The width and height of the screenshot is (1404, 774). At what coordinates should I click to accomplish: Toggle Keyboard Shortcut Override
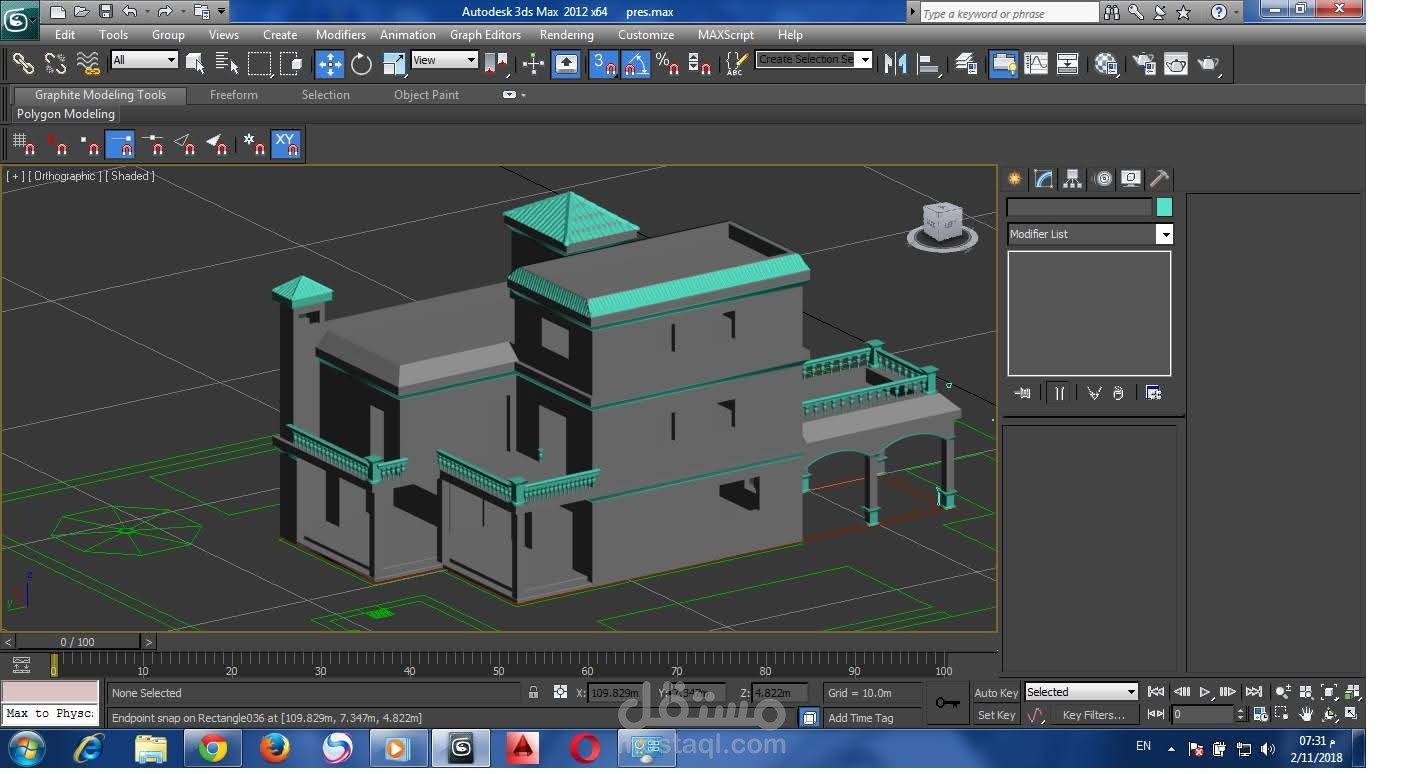[566, 64]
